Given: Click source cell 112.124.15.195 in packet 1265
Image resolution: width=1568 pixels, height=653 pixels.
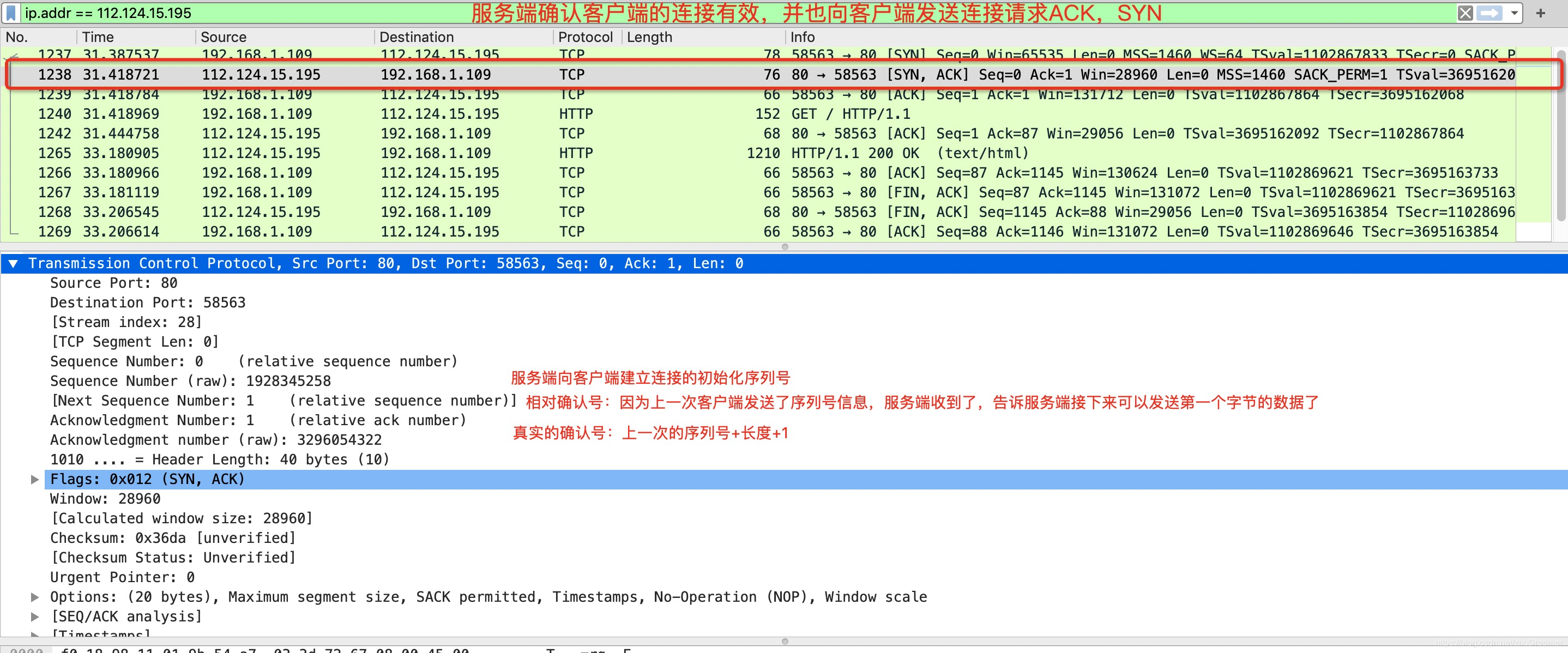Looking at the screenshot, I should click(x=261, y=153).
